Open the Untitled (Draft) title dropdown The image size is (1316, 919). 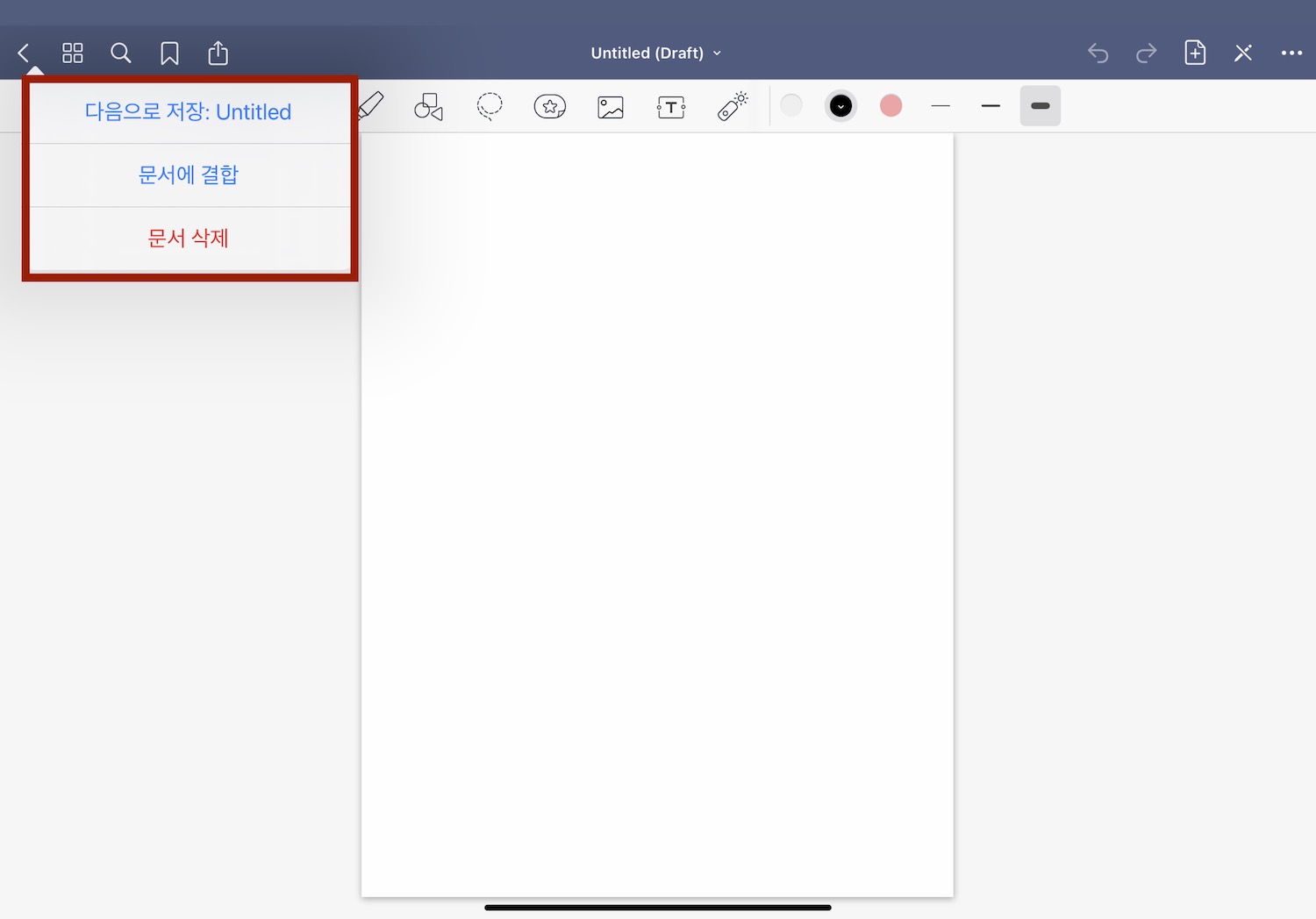[x=656, y=53]
